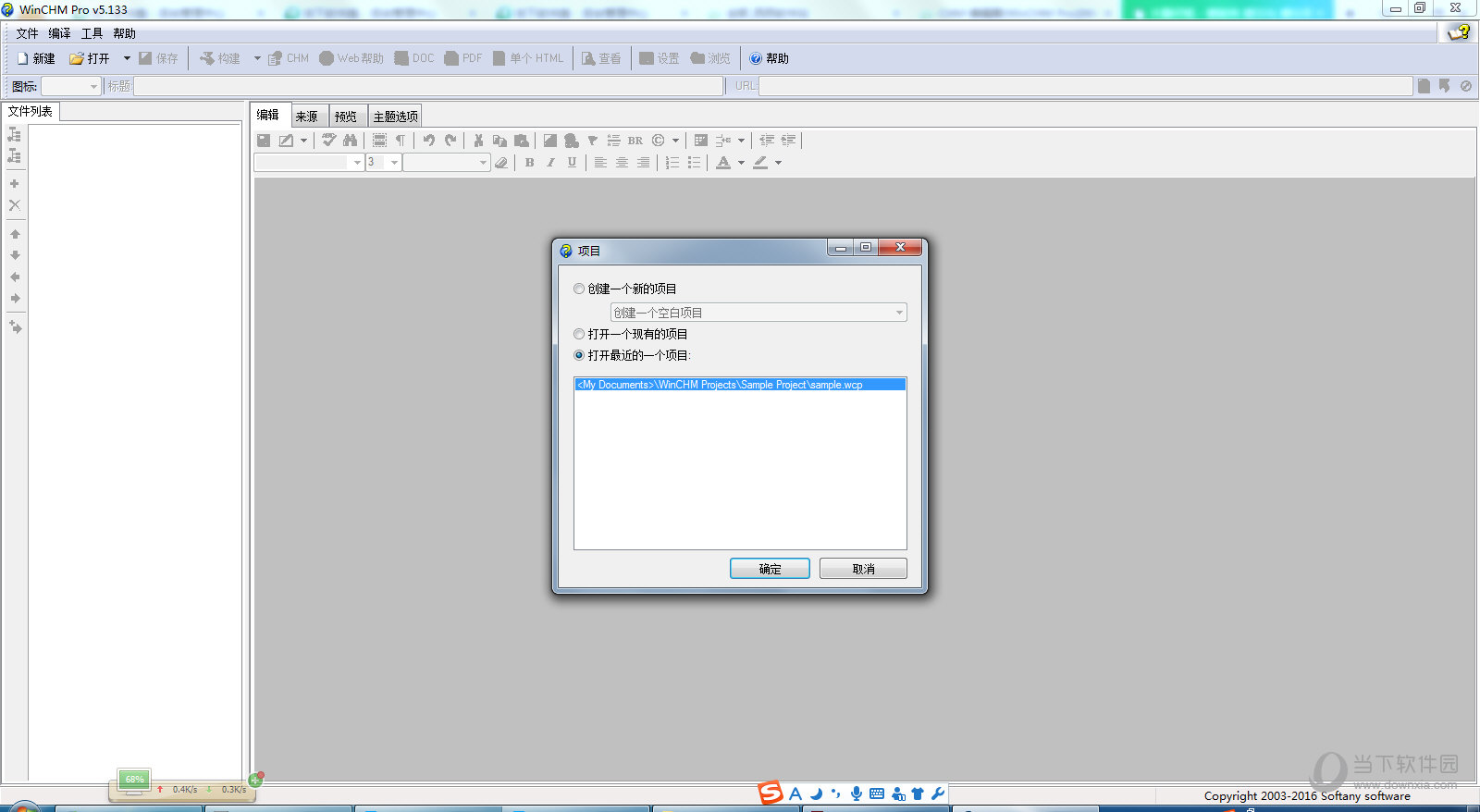This screenshot has width=1480, height=812.
Task: Open the 编译 menu
Action: point(59,33)
